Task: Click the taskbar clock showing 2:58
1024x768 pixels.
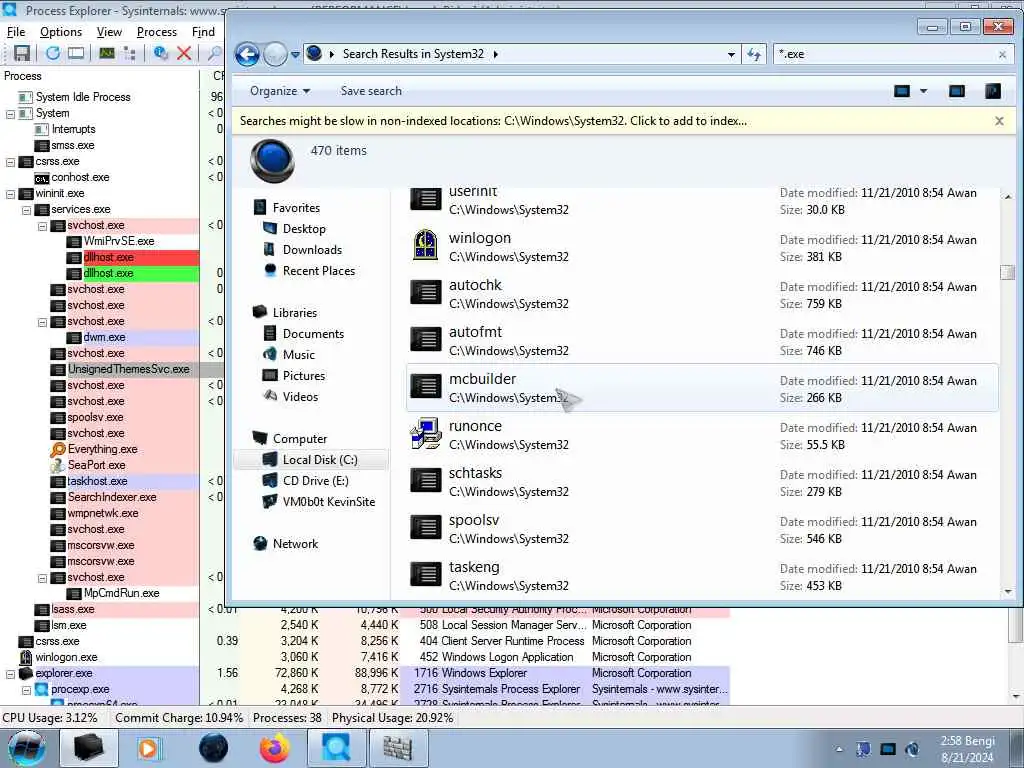Action: pos(967,749)
